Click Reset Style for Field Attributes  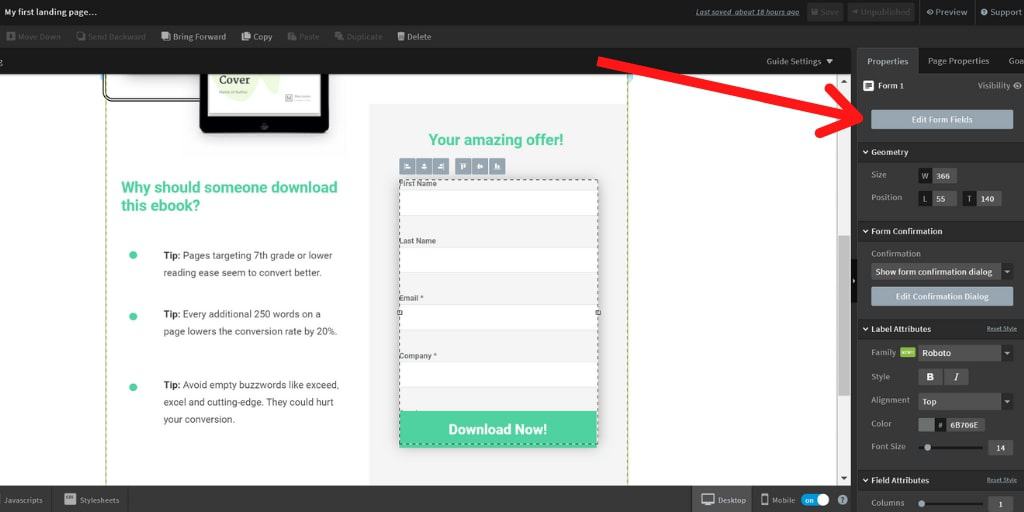1001,479
